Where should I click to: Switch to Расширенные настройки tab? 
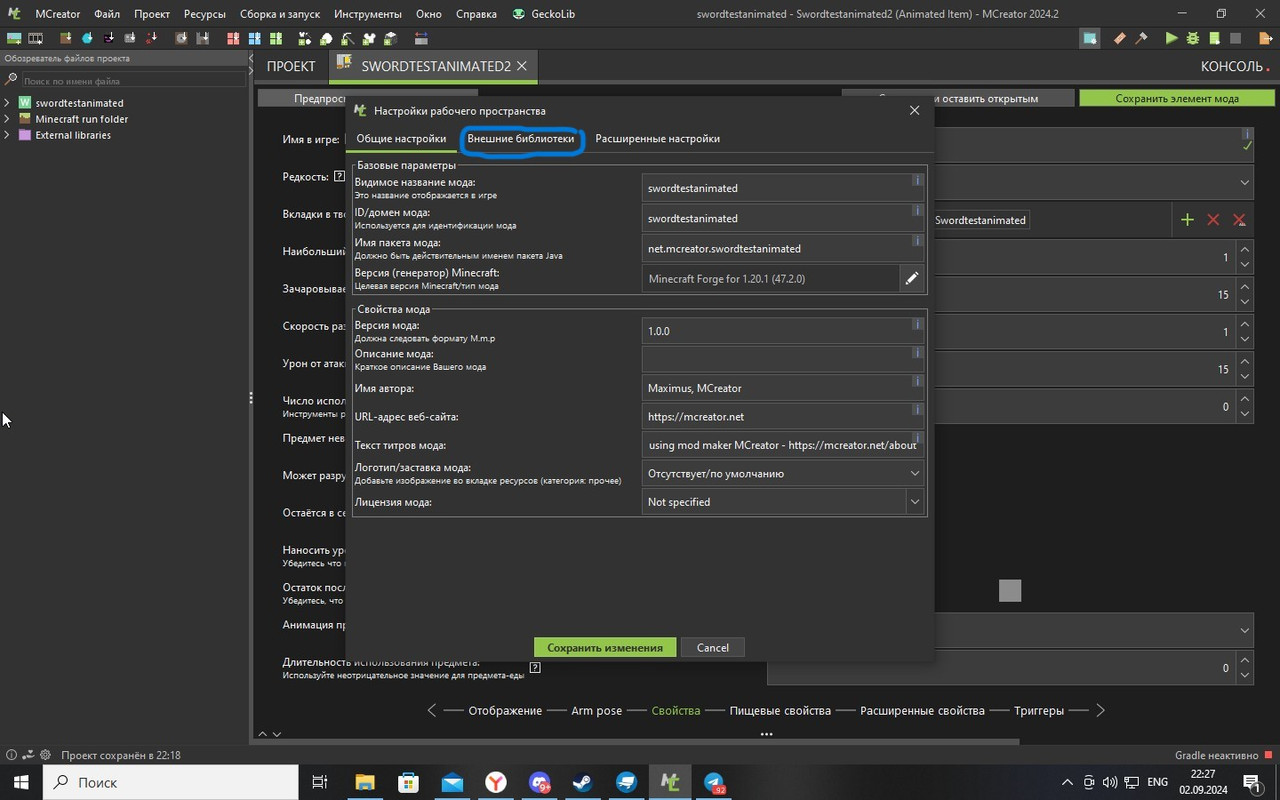pos(657,139)
